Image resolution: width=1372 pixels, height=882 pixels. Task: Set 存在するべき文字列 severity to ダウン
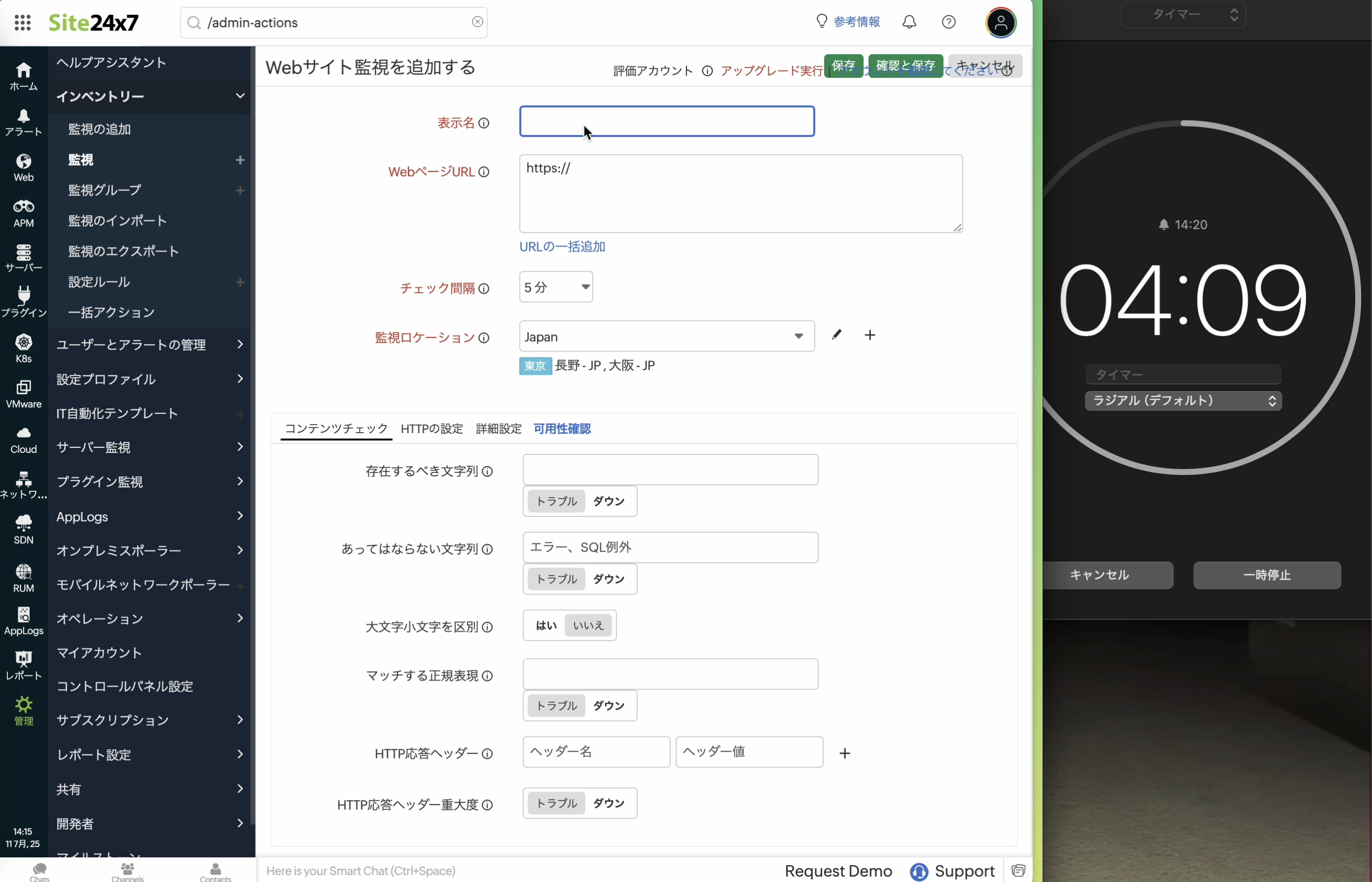[x=609, y=501]
